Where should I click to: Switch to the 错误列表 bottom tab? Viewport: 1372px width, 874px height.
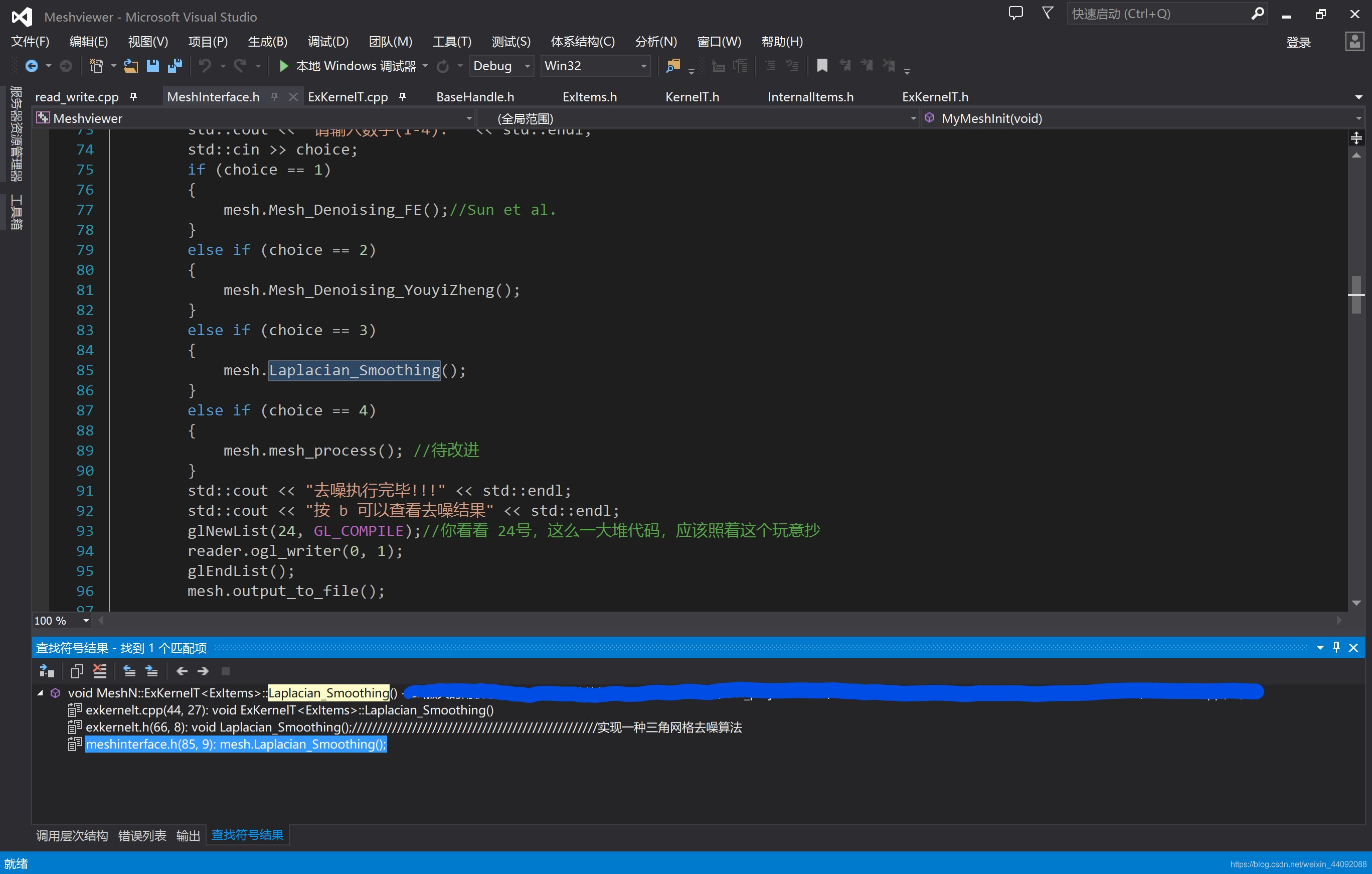click(142, 835)
